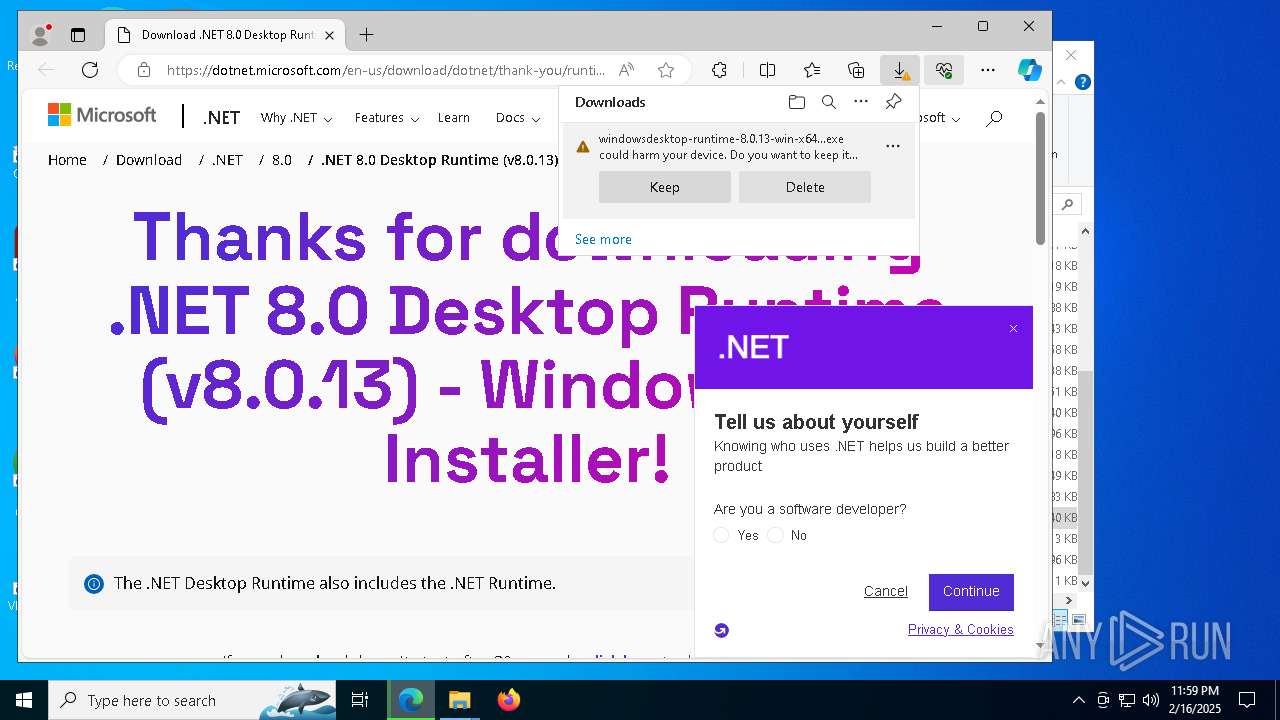
Task: Keep the downloaded runtime file
Action: click(665, 187)
